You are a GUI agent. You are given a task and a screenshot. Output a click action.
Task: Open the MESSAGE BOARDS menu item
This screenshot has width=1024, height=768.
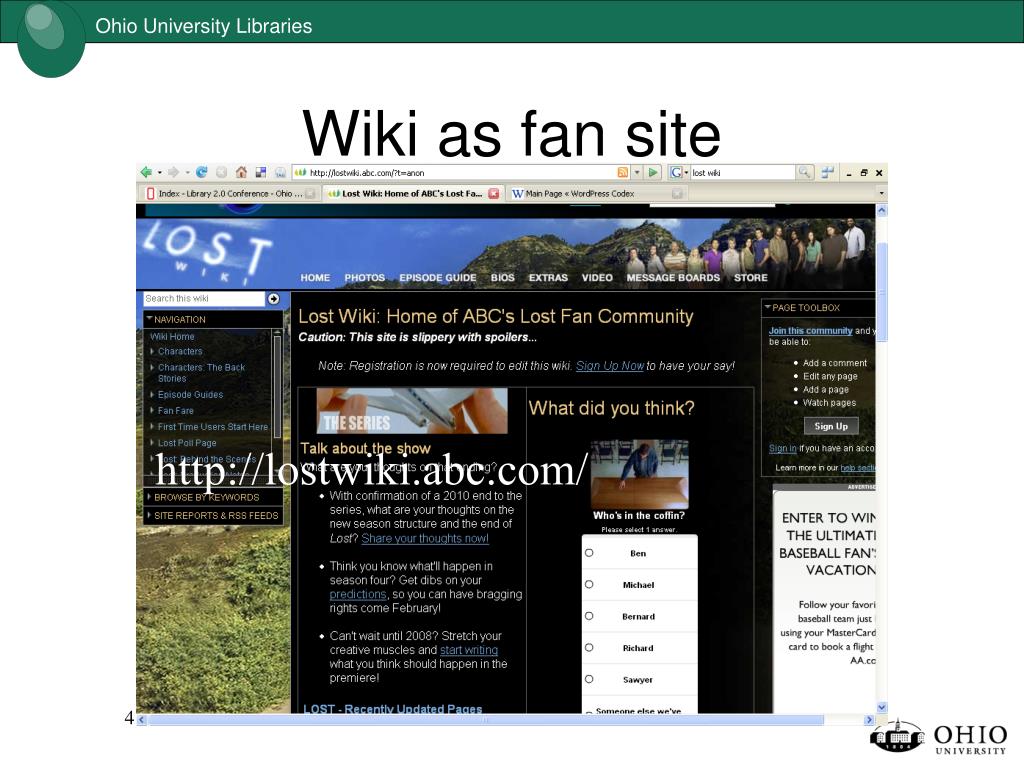click(673, 278)
